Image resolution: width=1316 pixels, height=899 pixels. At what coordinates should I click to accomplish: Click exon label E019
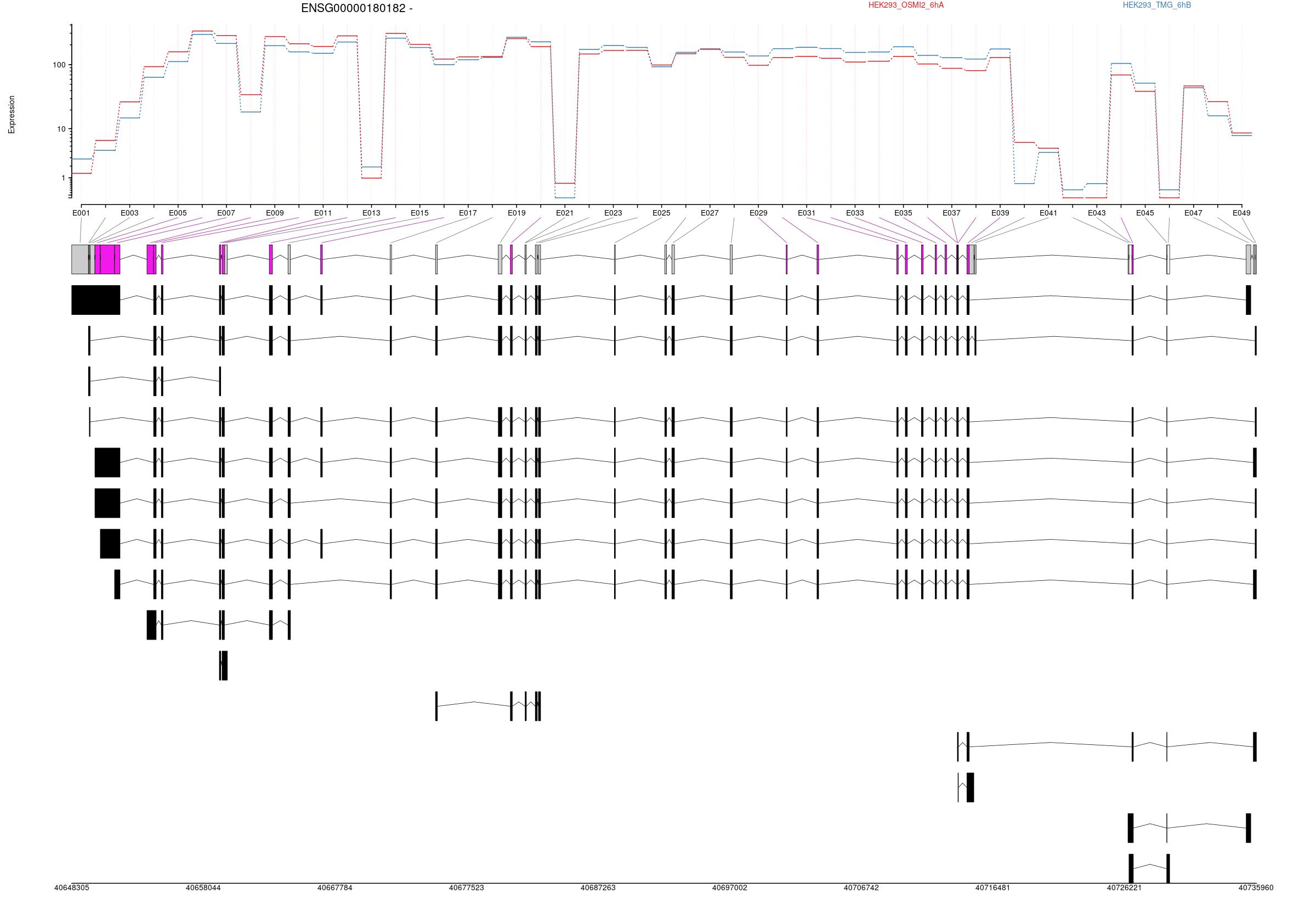pyautogui.click(x=517, y=213)
